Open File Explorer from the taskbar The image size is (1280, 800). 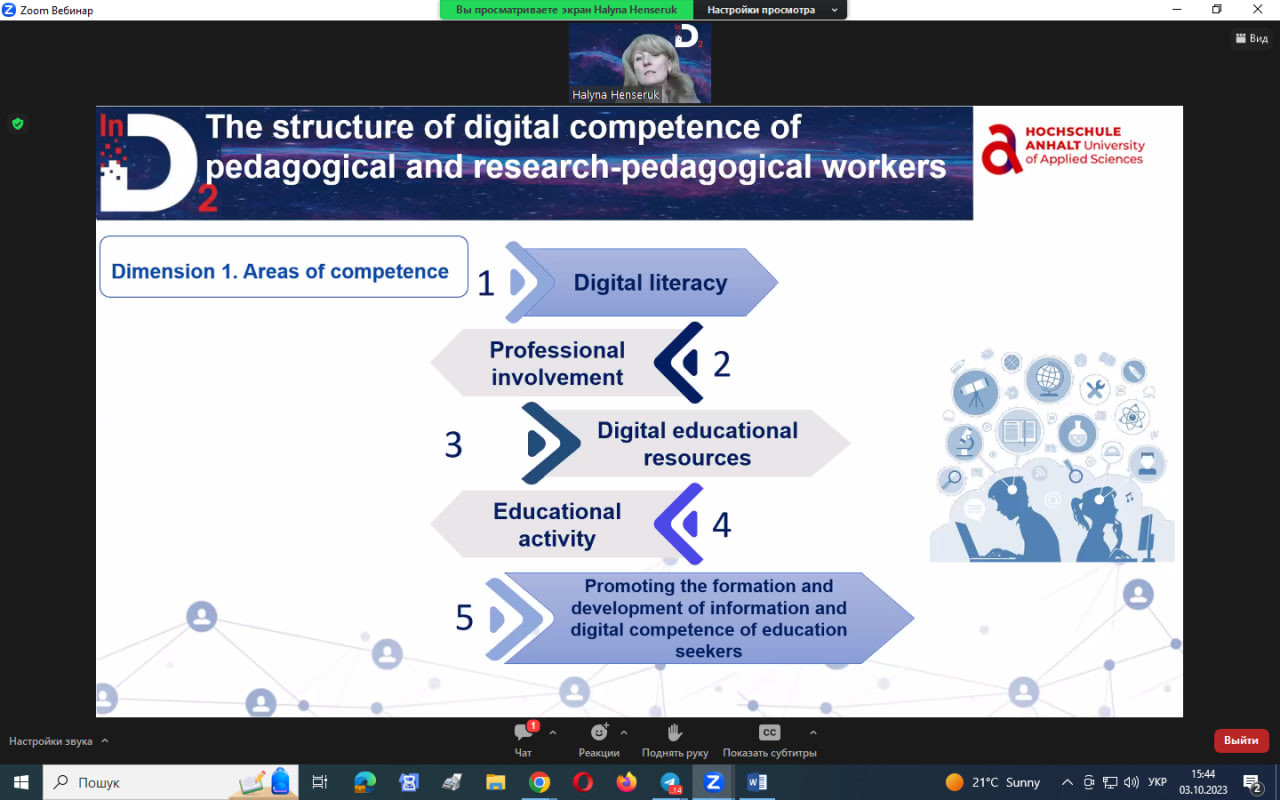click(x=495, y=782)
